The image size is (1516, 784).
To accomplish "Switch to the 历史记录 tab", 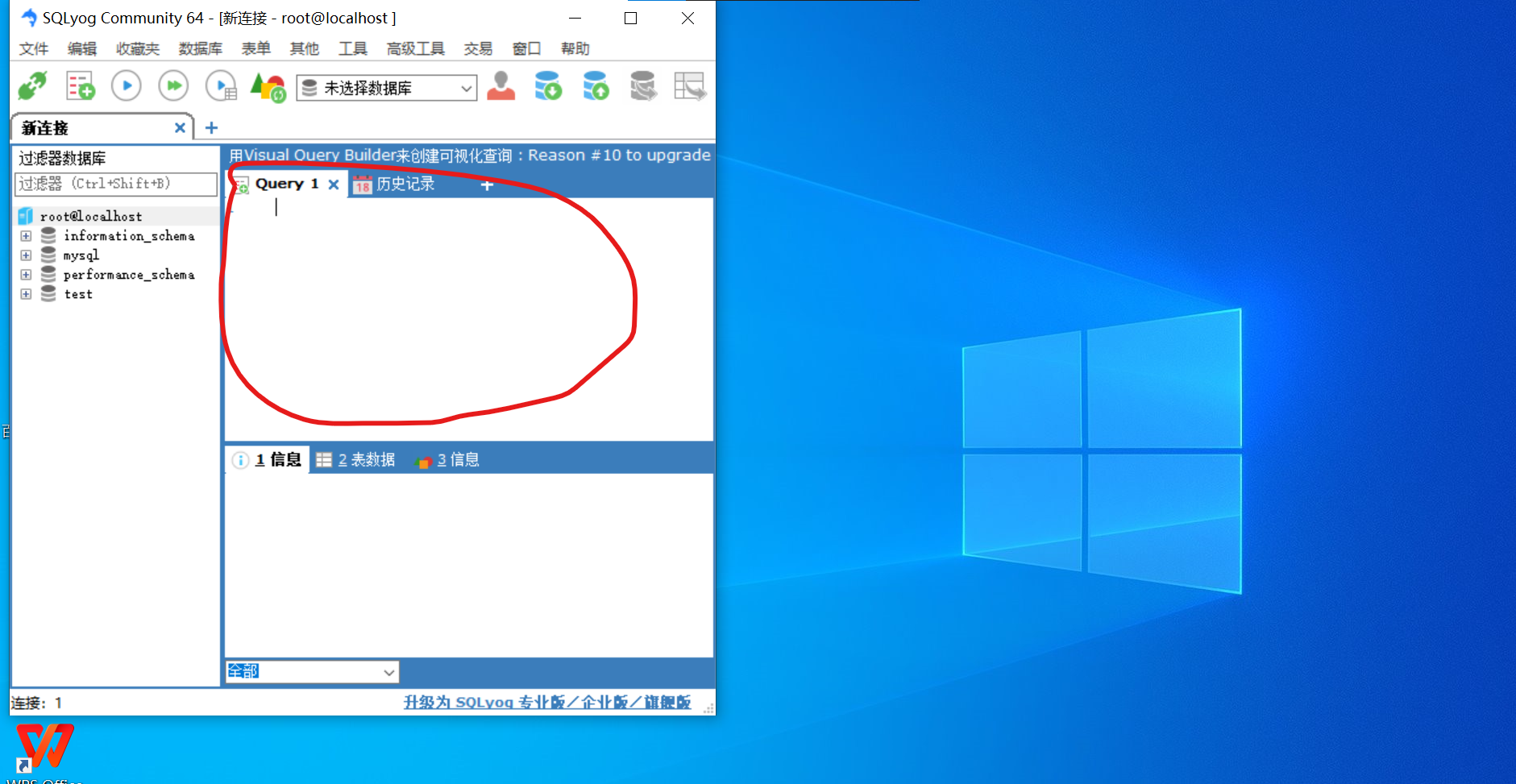I will [x=395, y=185].
